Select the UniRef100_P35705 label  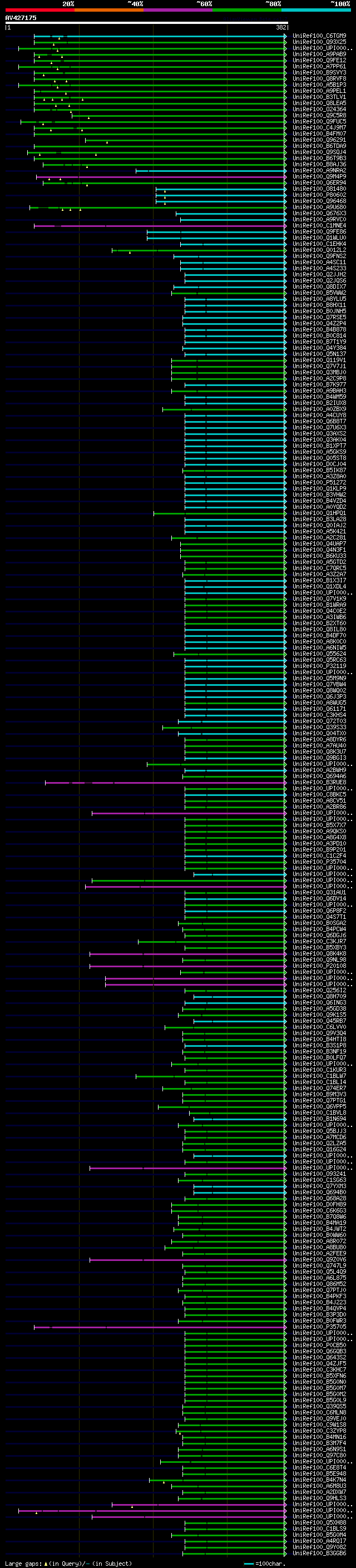coord(319,1327)
